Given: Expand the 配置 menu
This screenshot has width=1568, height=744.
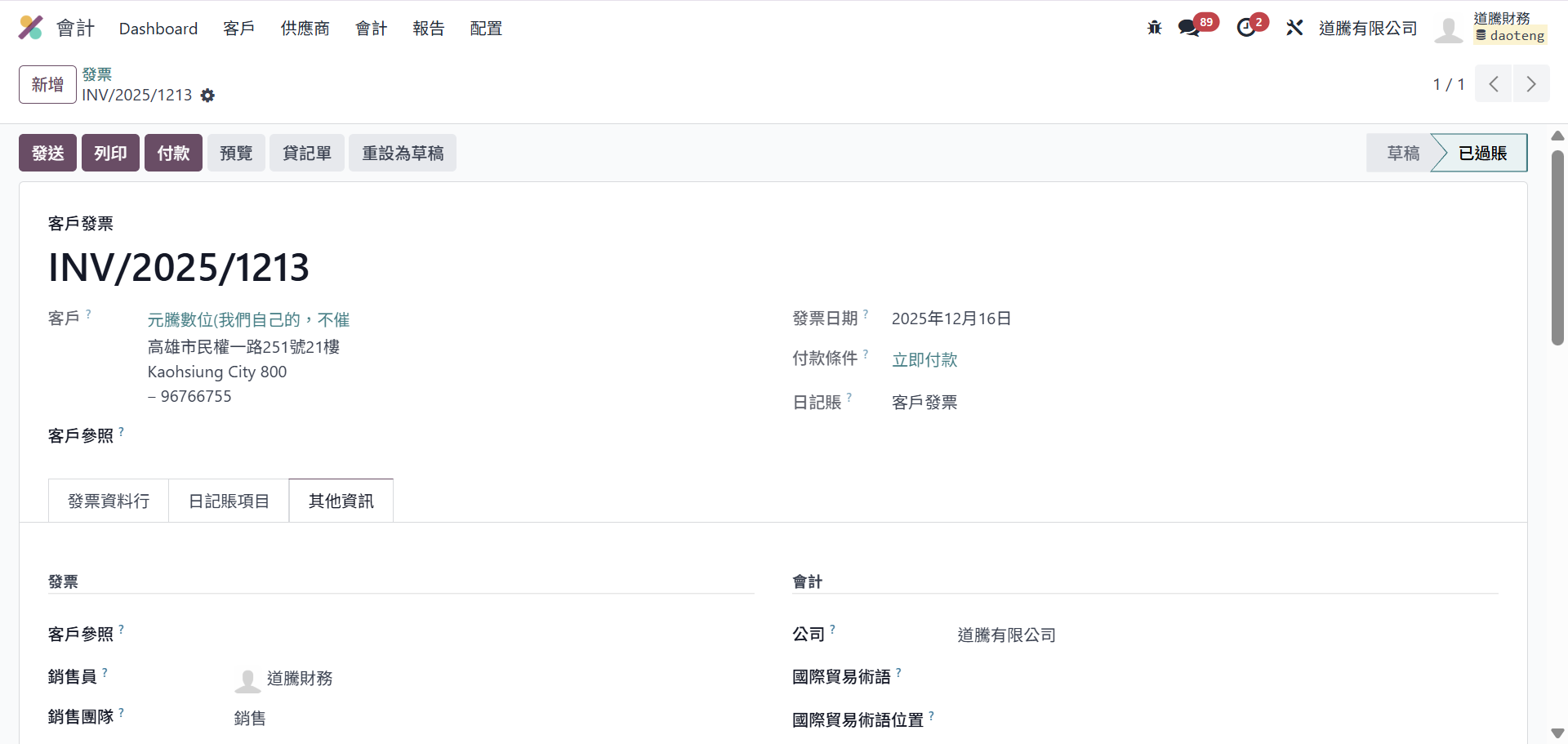Looking at the screenshot, I should click(486, 29).
